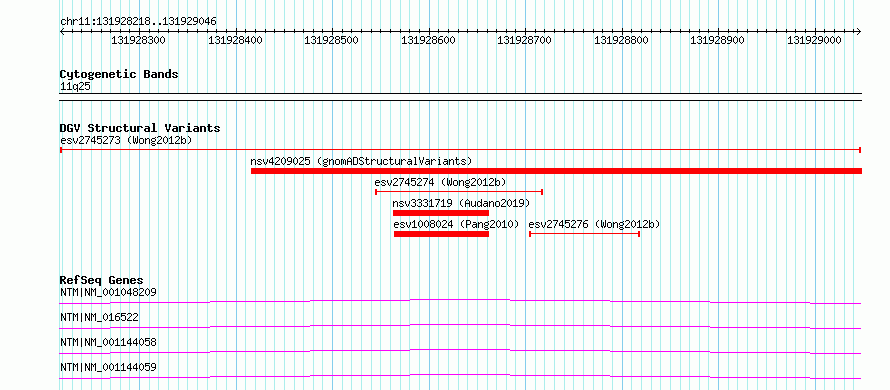890x390 pixels.
Task: Click the NTM|NM_001144059 transcript label
Action: pos(108,367)
